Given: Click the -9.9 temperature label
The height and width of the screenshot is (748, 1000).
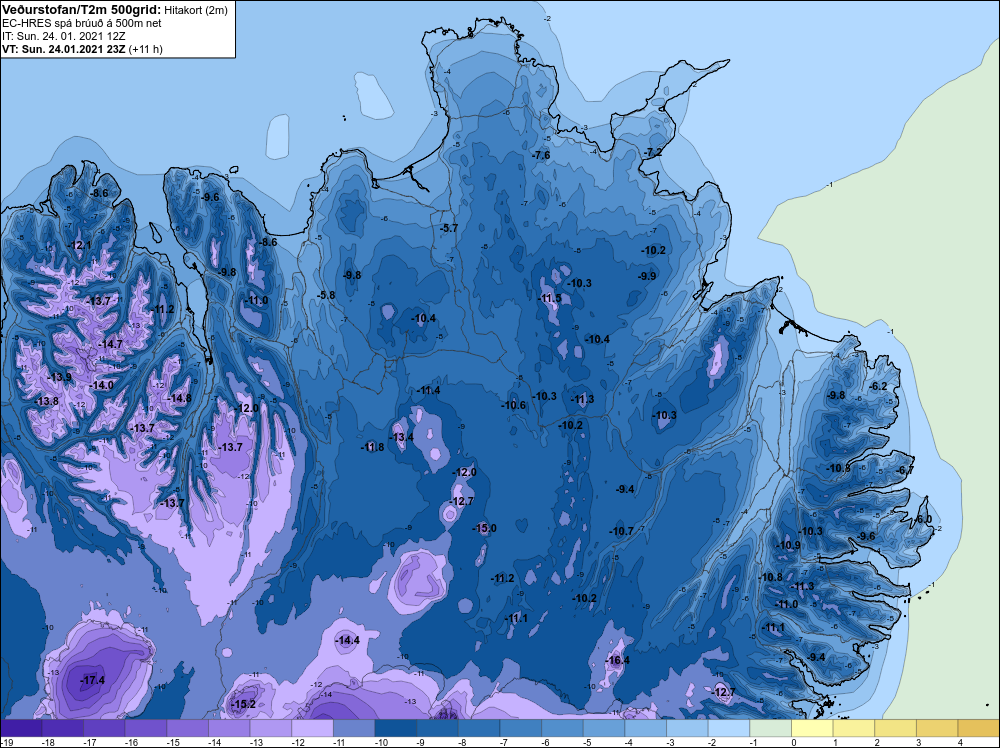Looking at the screenshot, I should tap(647, 275).
